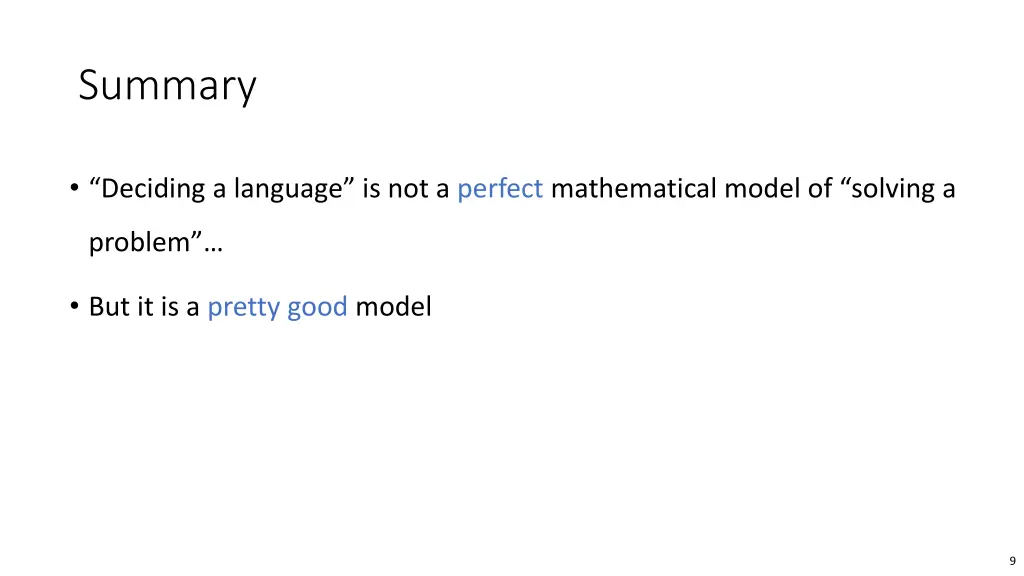Click the word "But" in the second bullet

coord(107,307)
